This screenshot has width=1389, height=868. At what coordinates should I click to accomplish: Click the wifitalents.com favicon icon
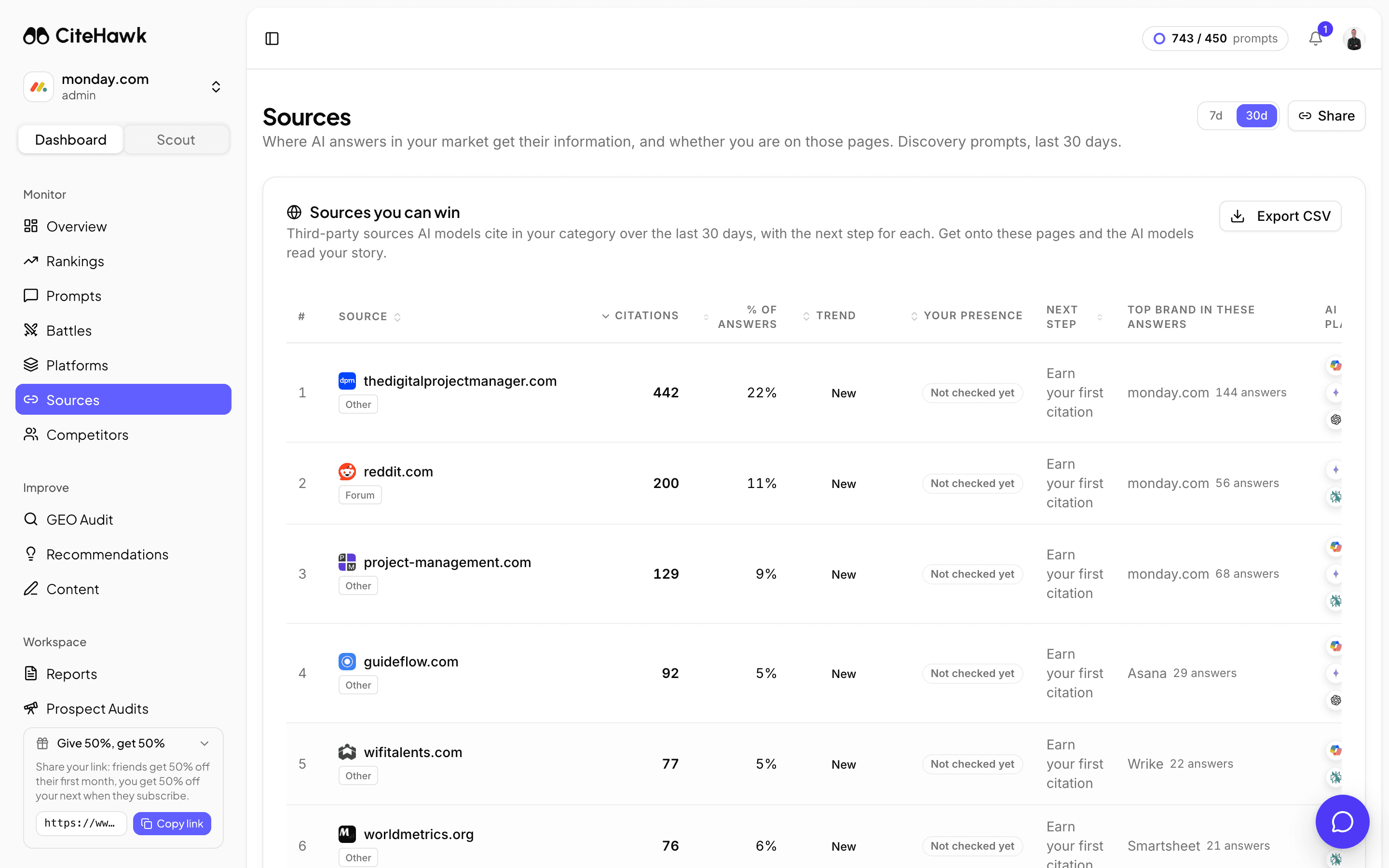tap(347, 752)
